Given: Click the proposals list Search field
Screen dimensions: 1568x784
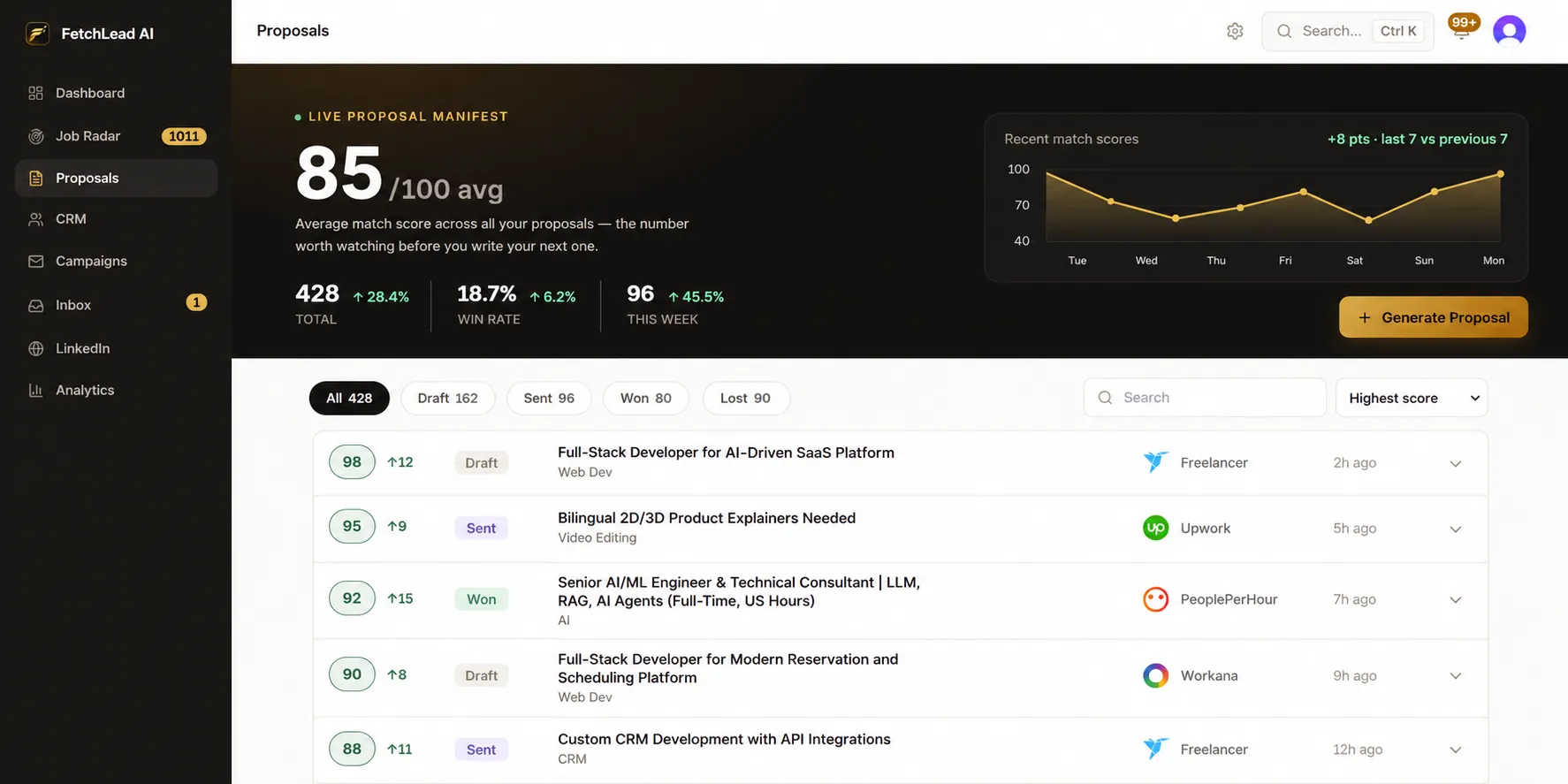Looking at the screenshot, I should tap(1205, 398).
